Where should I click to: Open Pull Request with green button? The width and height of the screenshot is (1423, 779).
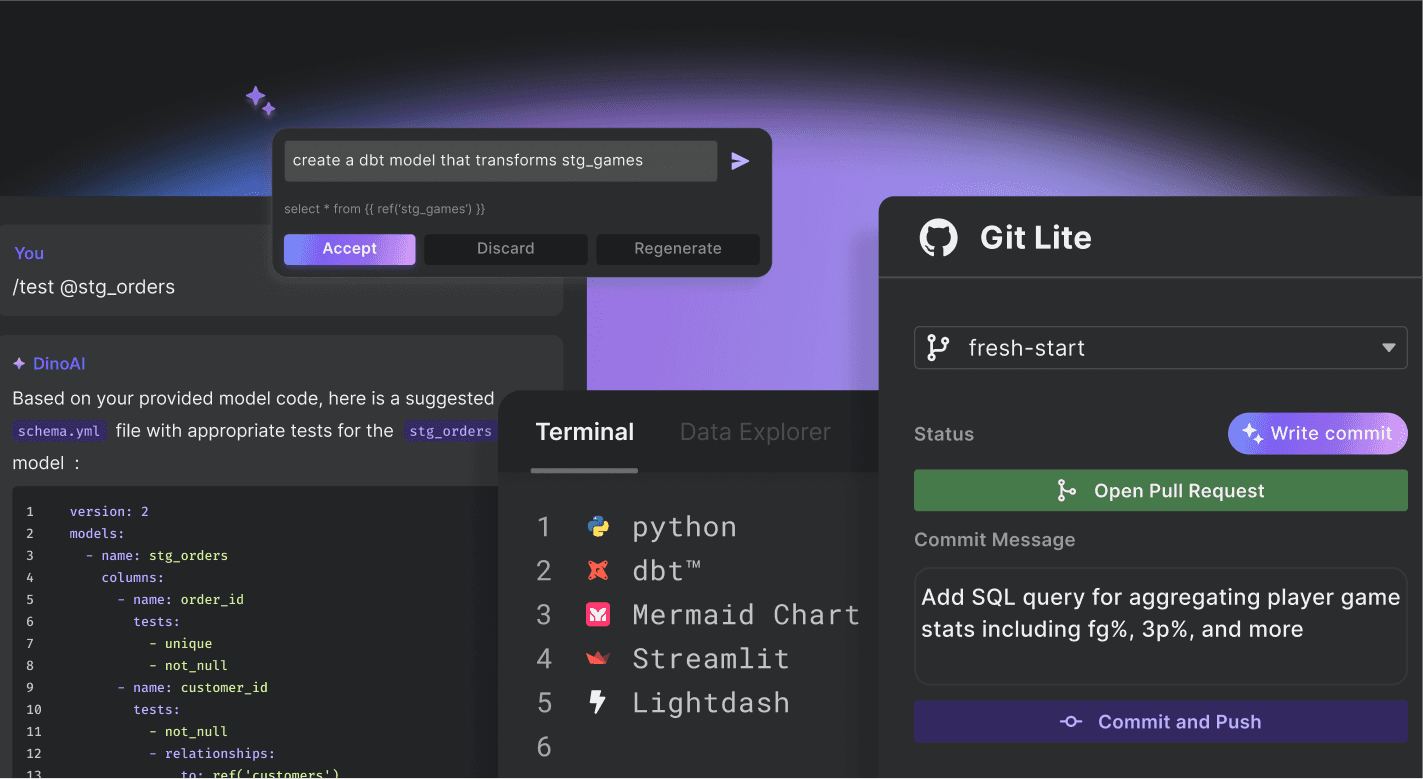1160,491
